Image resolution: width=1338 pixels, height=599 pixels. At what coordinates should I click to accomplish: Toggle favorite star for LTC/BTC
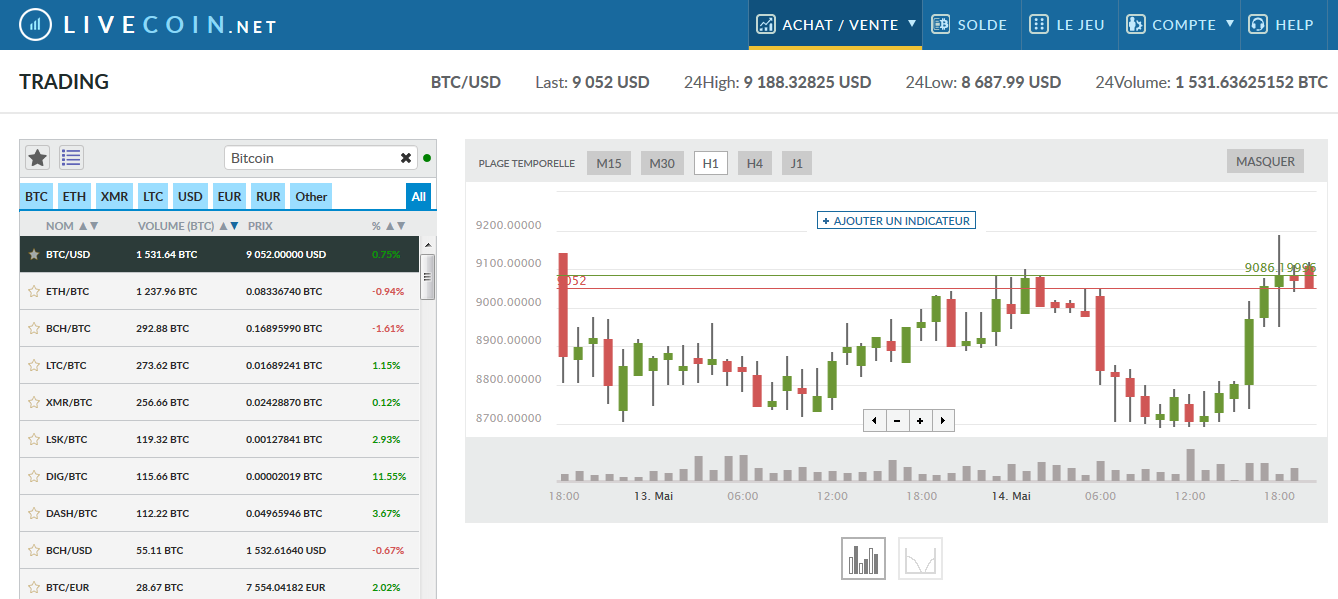33,365
